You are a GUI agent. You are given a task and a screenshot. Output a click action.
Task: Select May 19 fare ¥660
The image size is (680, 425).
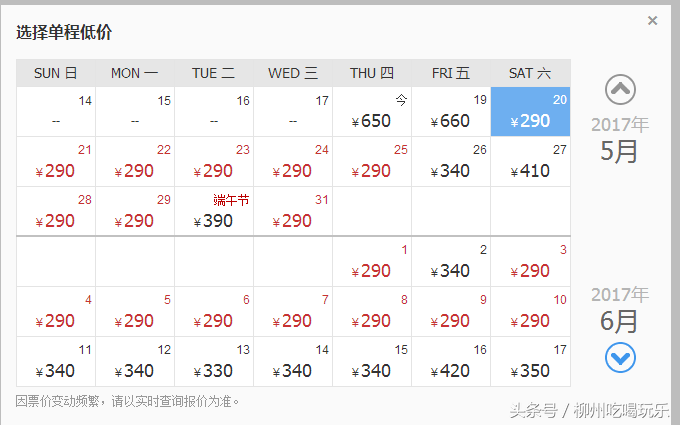(451, 111)
